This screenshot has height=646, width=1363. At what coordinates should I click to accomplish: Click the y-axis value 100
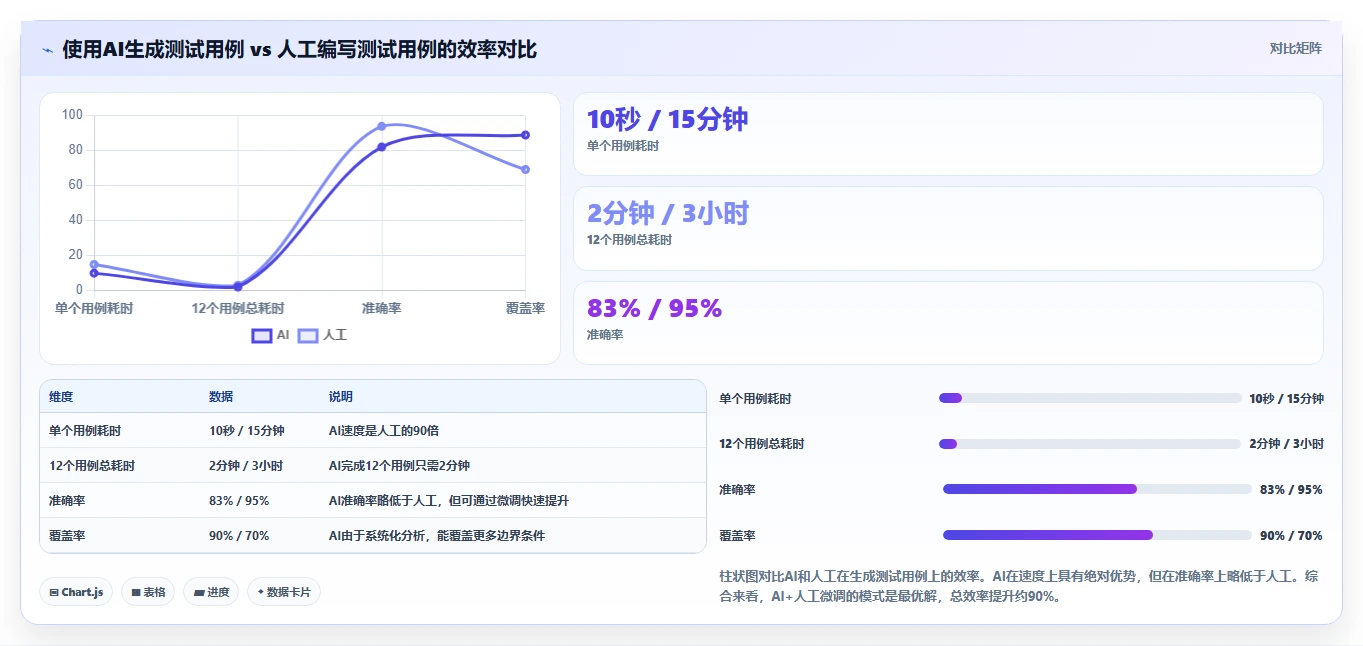click(x=72, y=115)
